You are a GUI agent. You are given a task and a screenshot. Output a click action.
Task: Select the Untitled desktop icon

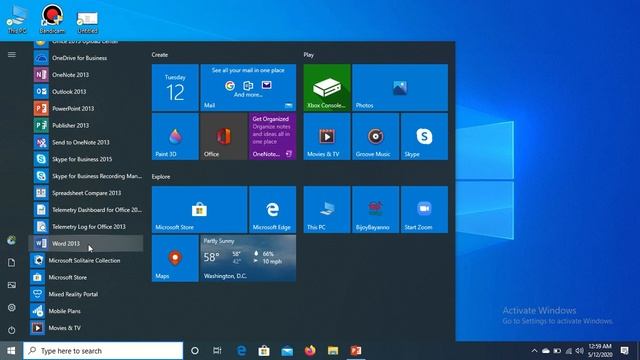pos(87,21)
